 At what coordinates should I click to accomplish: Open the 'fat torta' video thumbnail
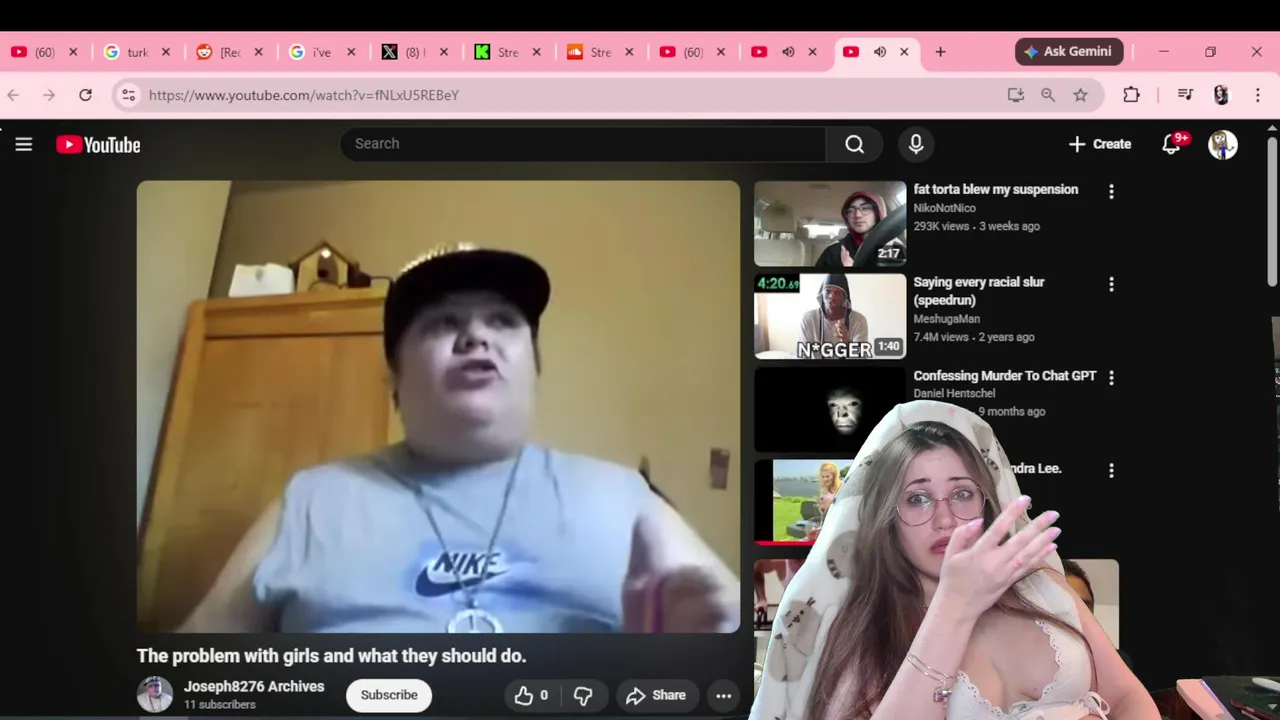pos(830,223)
